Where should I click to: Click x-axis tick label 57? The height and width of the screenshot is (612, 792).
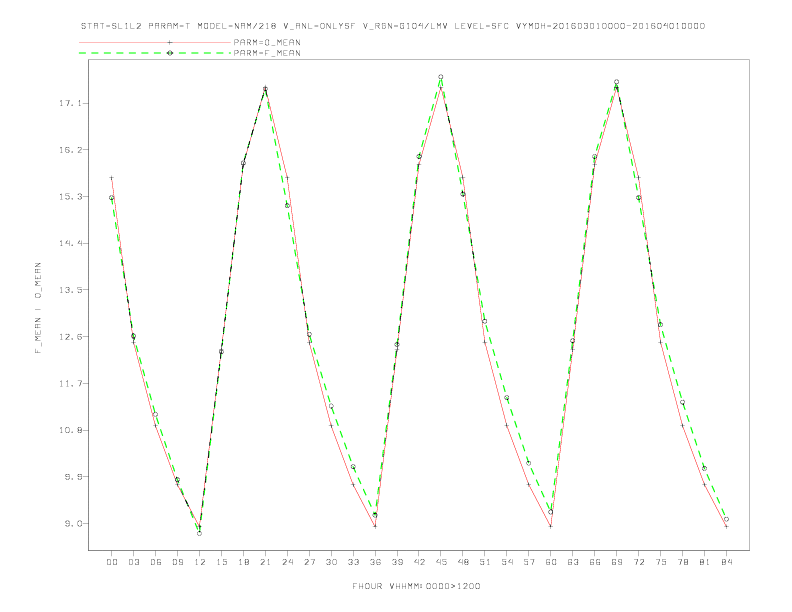[529, 562]
